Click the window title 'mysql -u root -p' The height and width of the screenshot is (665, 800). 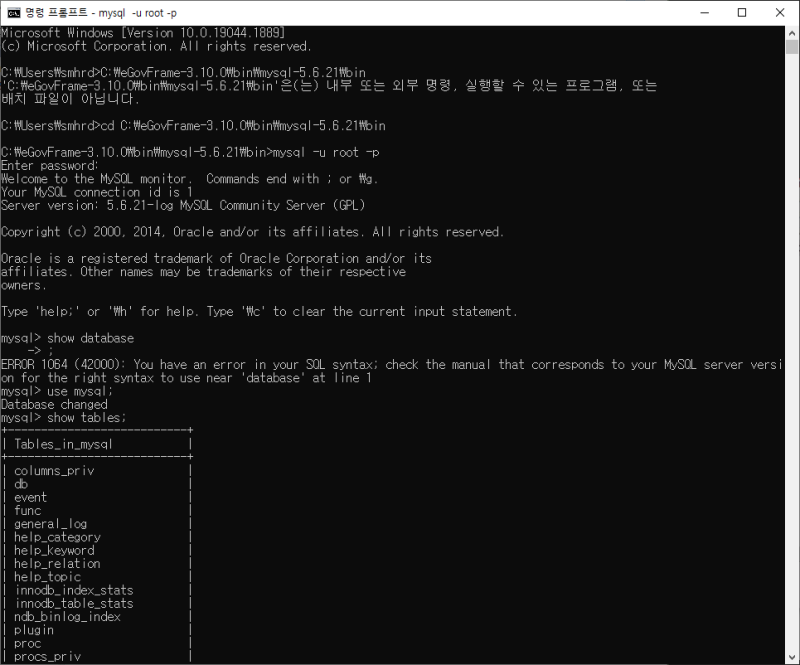pos(138,13)
